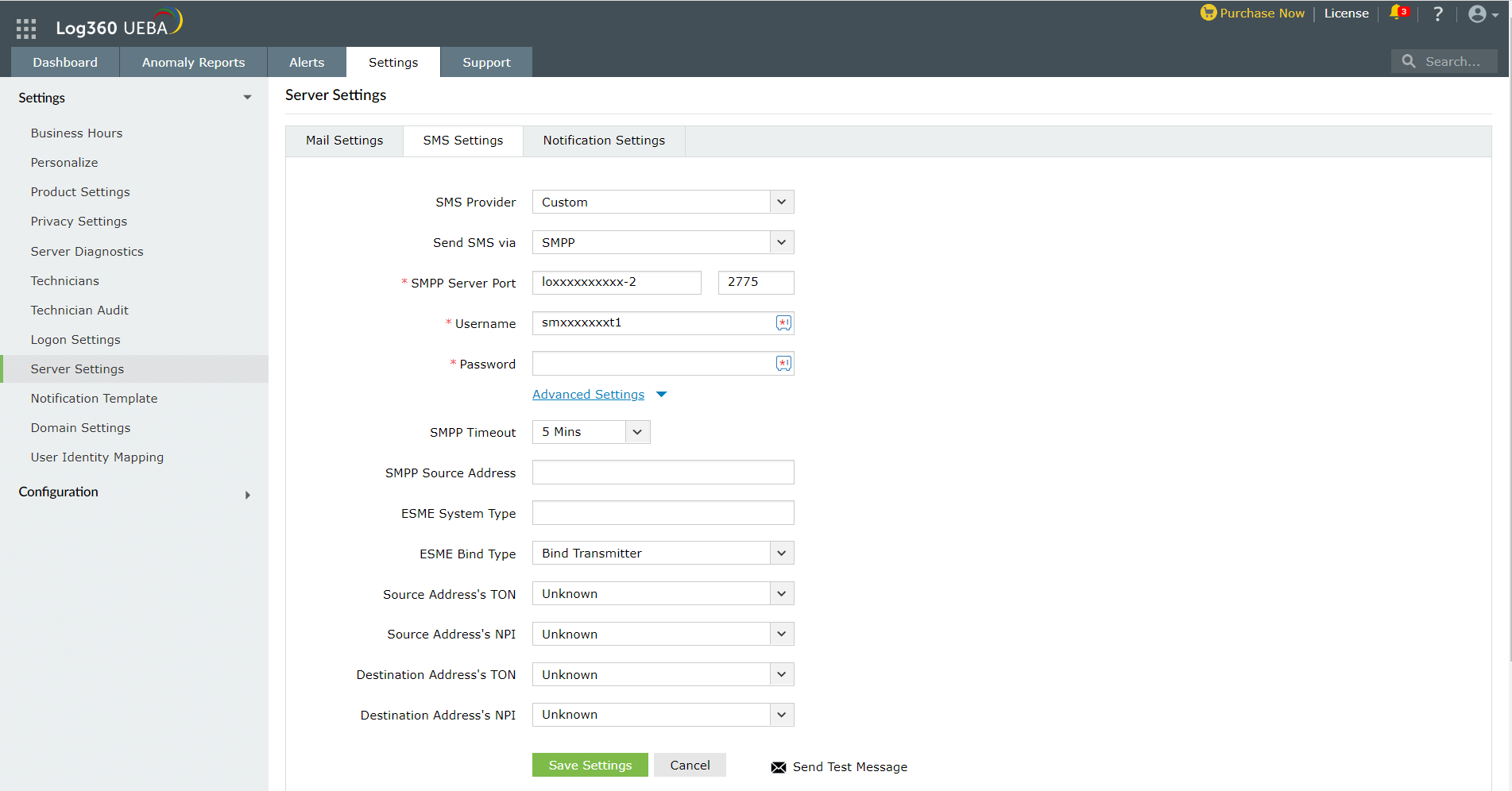Screen dimensions: 1512x791
Task: Focus the ESME System Type field
Action: pyautogui.click(x=663, y=513)
